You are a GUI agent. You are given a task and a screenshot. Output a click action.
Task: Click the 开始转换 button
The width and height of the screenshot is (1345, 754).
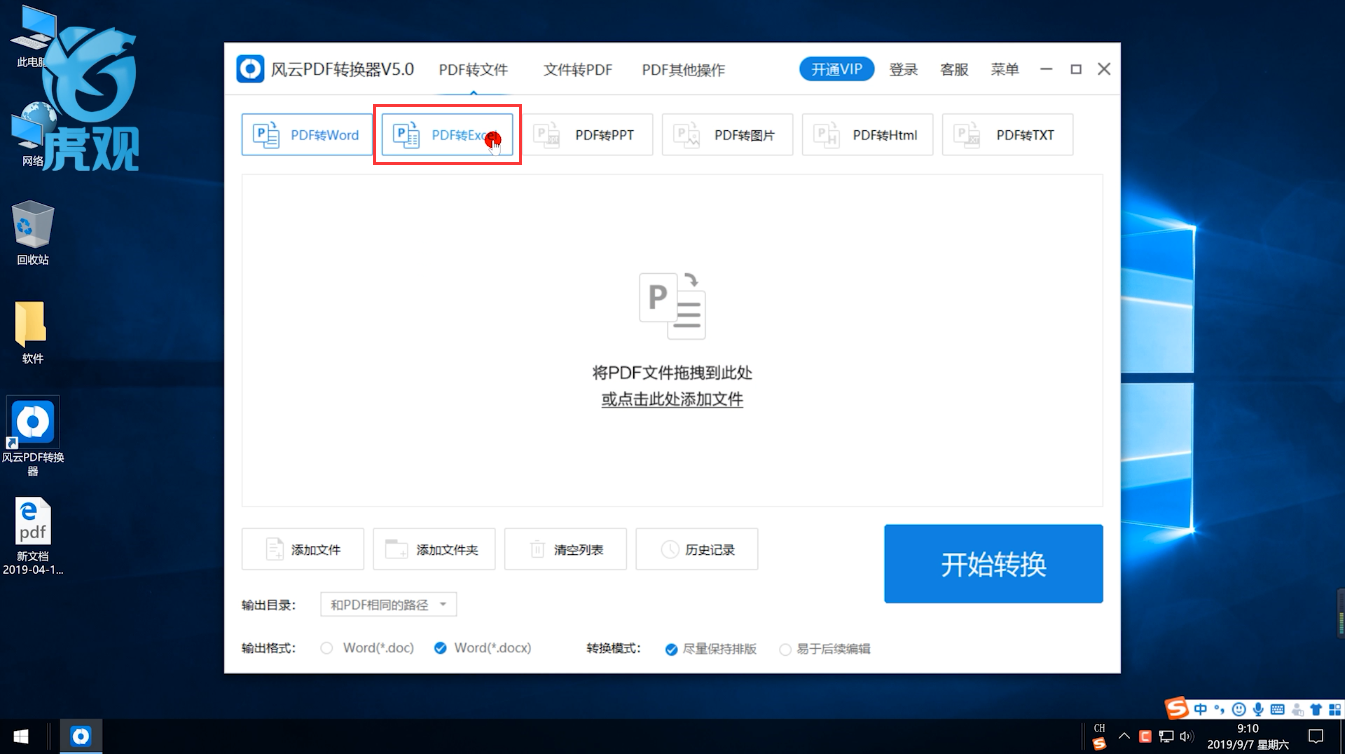[x=993, y=564]
